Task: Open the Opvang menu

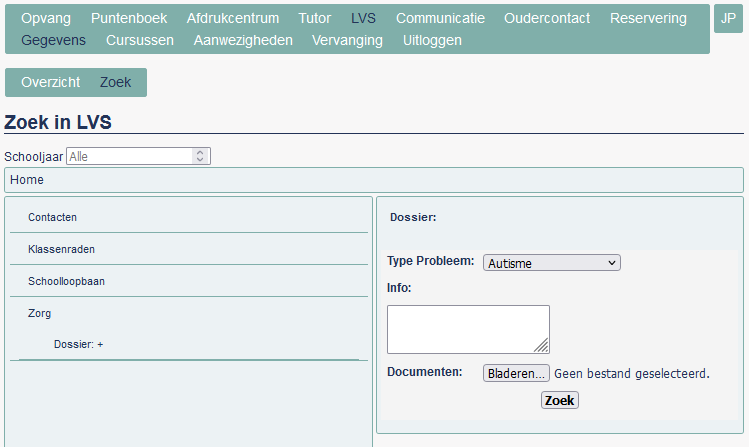Action: (46, 18)
